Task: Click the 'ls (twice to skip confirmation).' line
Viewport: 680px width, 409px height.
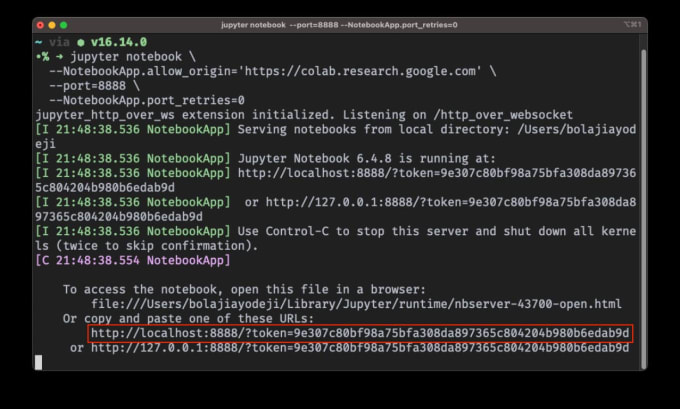Action: coord(147,246)
